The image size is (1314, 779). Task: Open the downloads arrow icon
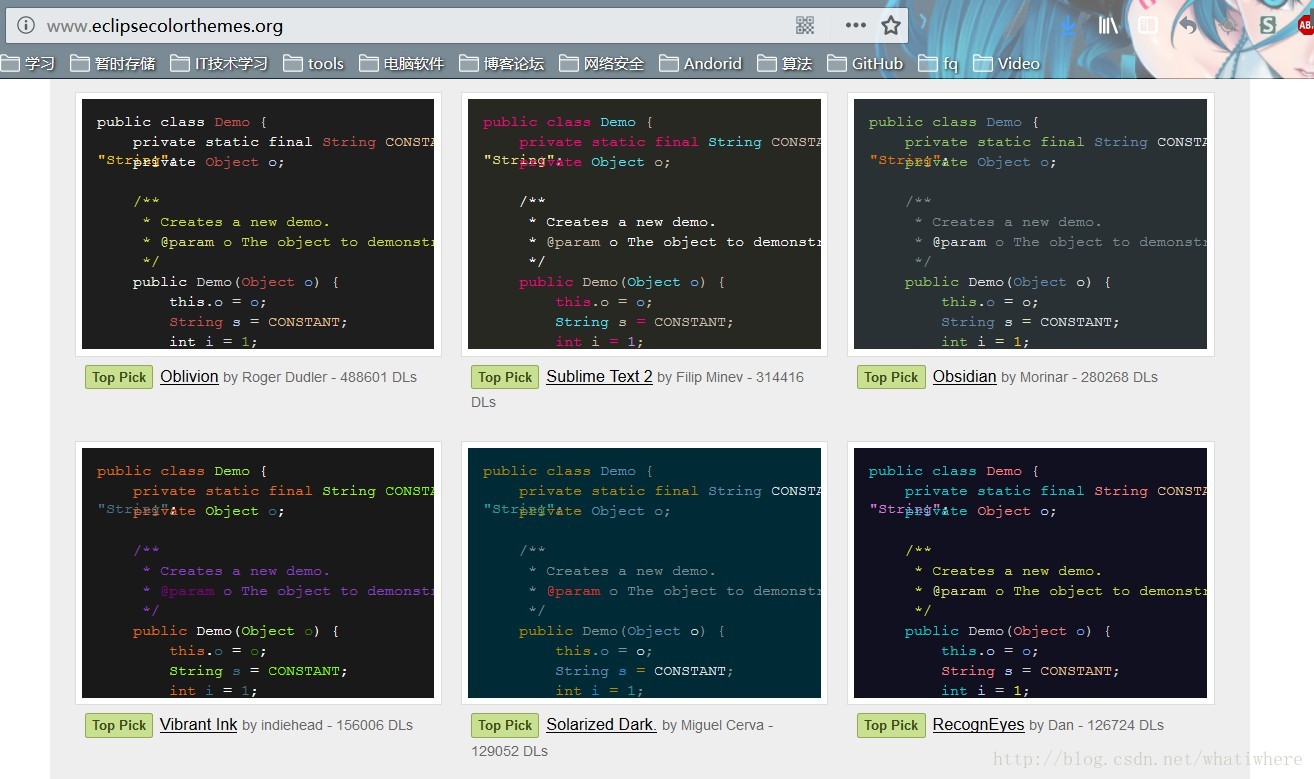[1068, 26]
